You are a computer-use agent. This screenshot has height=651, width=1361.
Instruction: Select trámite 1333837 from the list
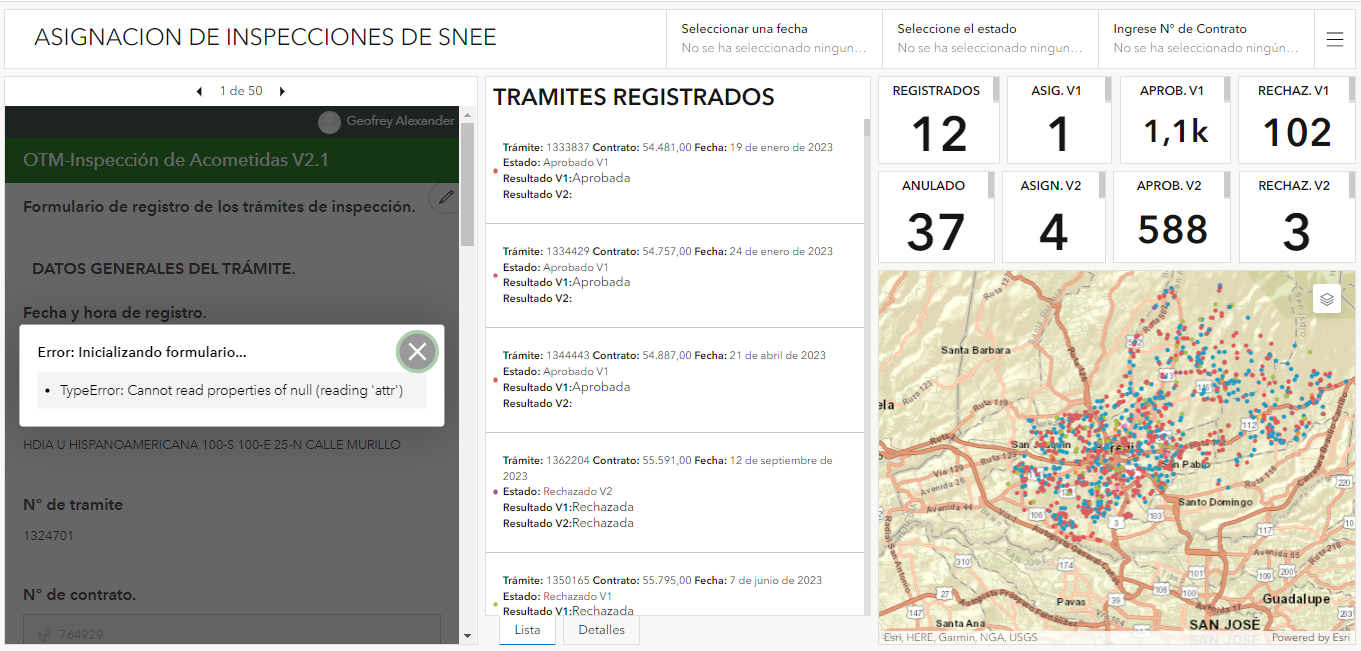pyautogui.click(x=672, y=168)
